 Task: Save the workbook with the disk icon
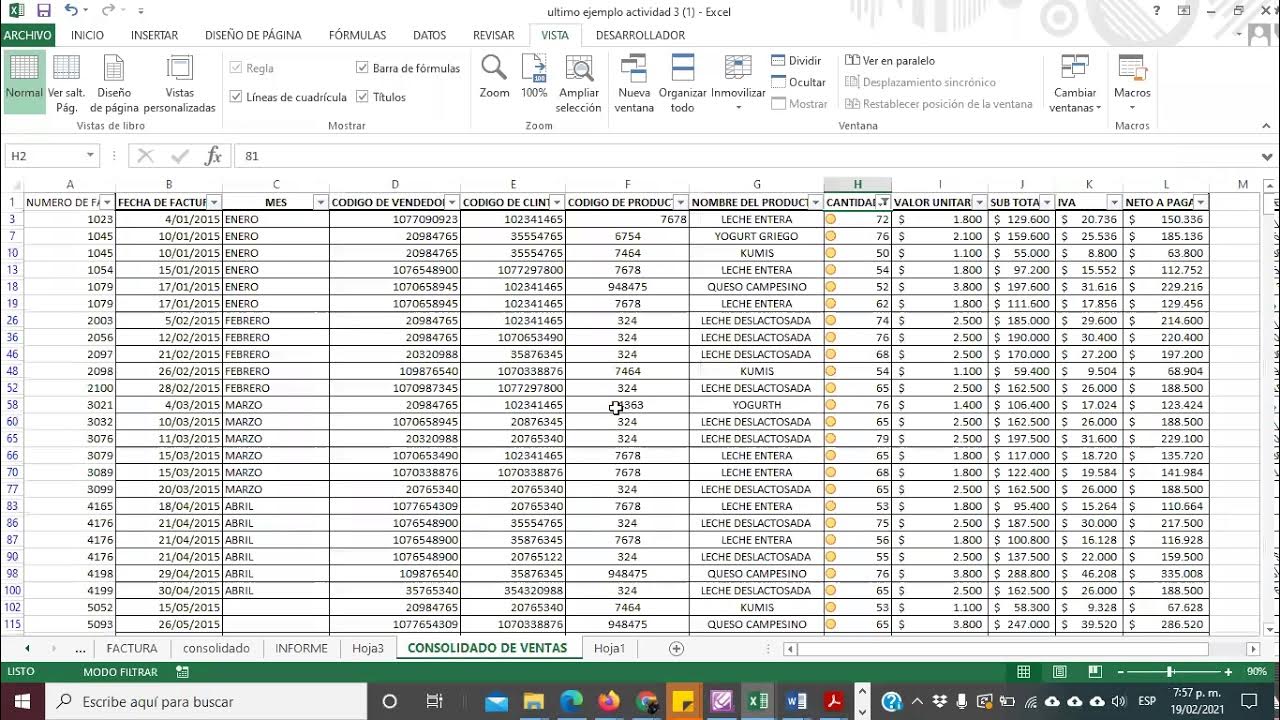point(43,11)
